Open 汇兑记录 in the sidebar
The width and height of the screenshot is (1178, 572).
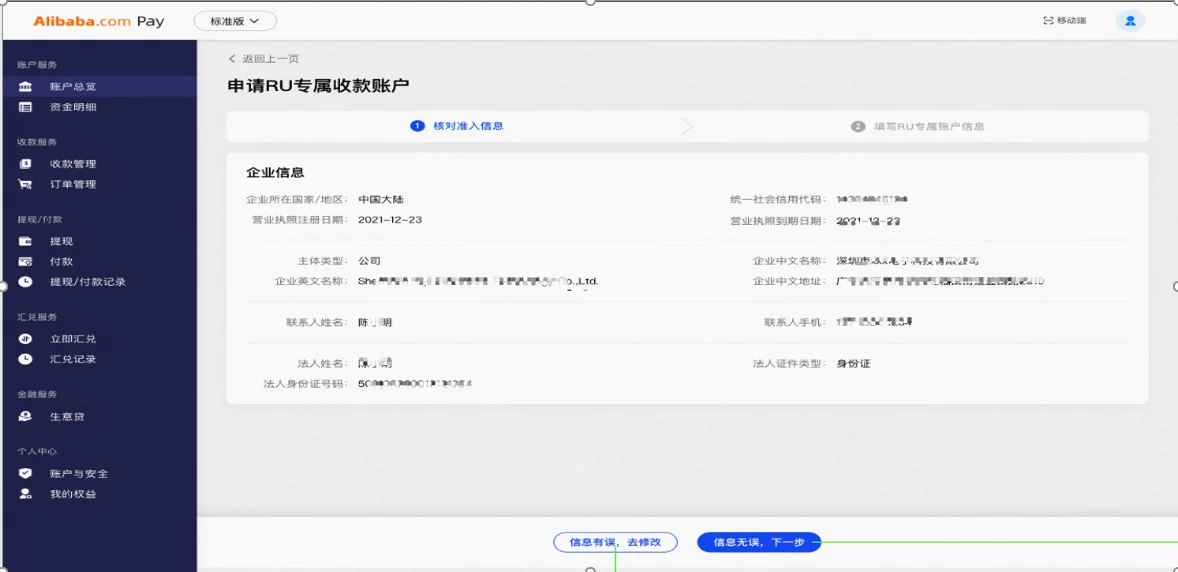click(73, 359)
